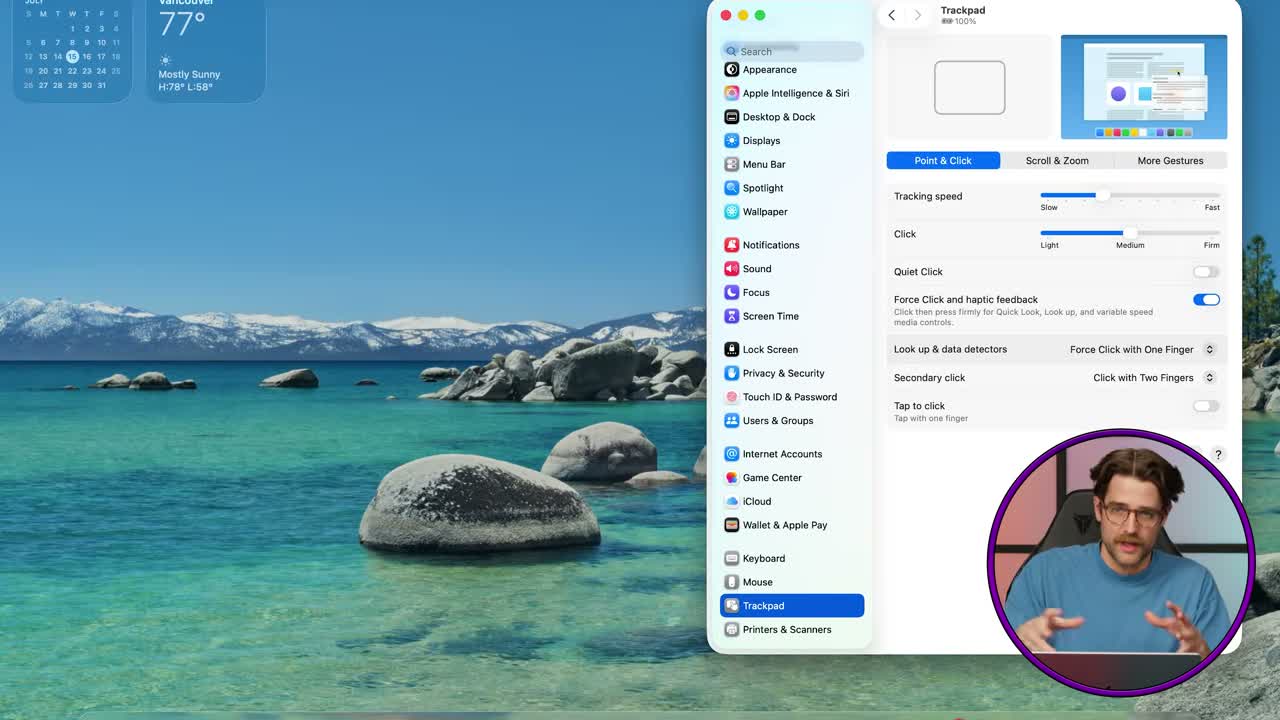Close the System Settings window

726,15
